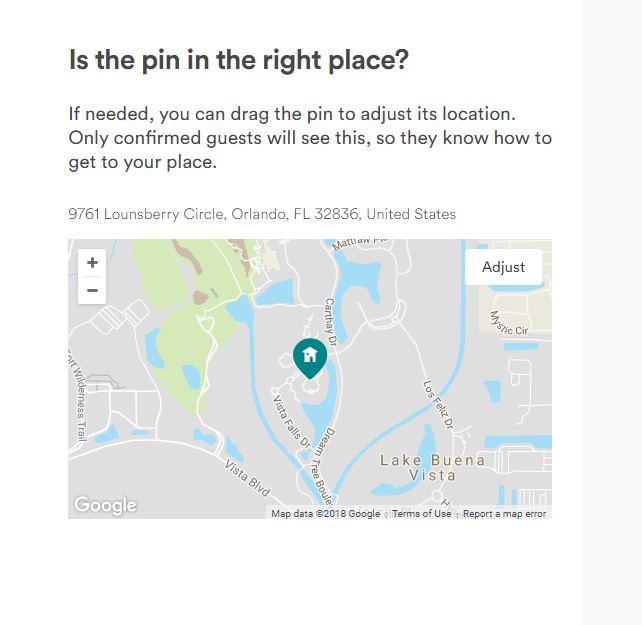Click the paragraph about dragging the pin

click(310, 138)
